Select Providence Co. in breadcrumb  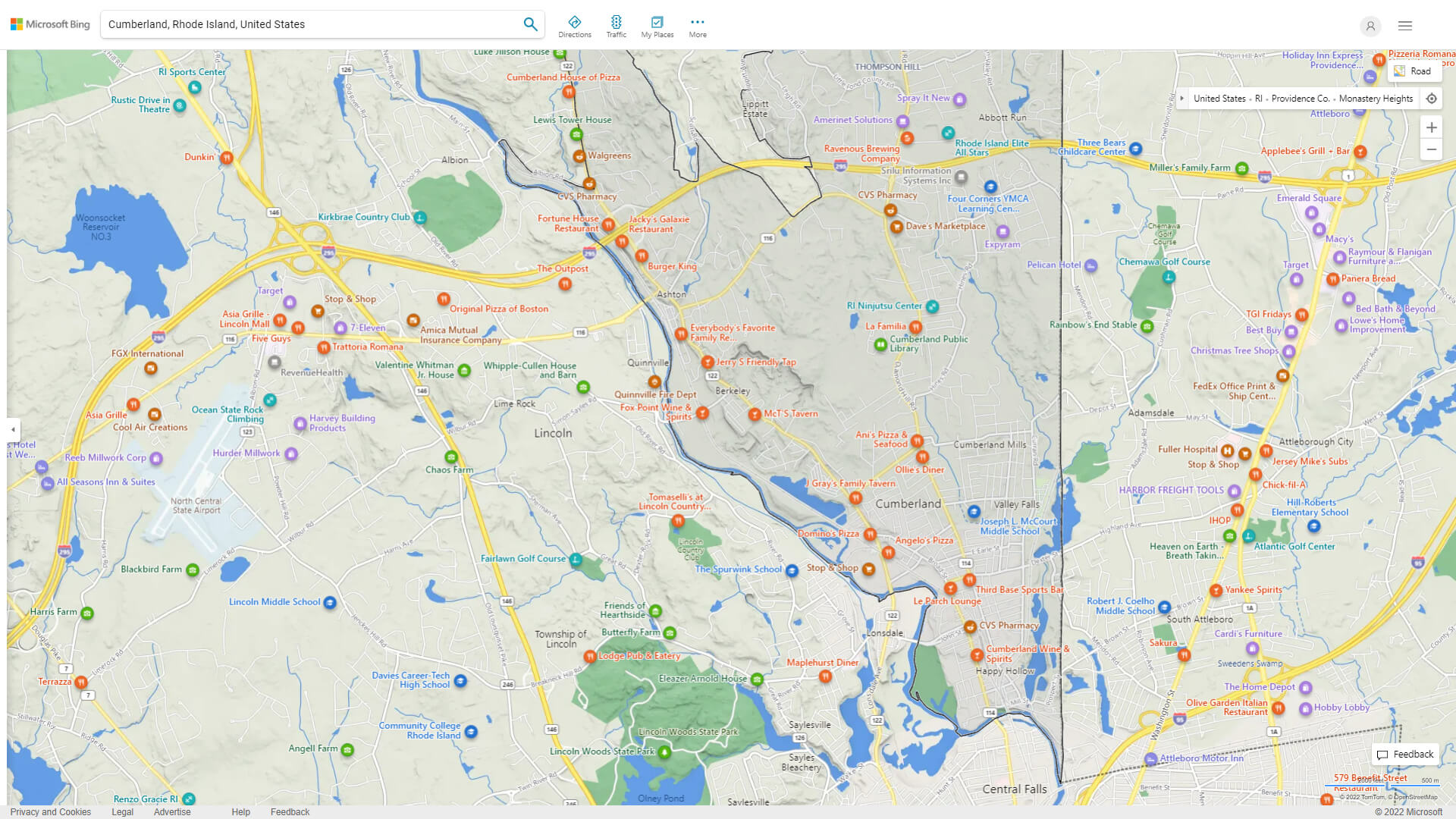pyautogui.click(x=1300, y=99)
